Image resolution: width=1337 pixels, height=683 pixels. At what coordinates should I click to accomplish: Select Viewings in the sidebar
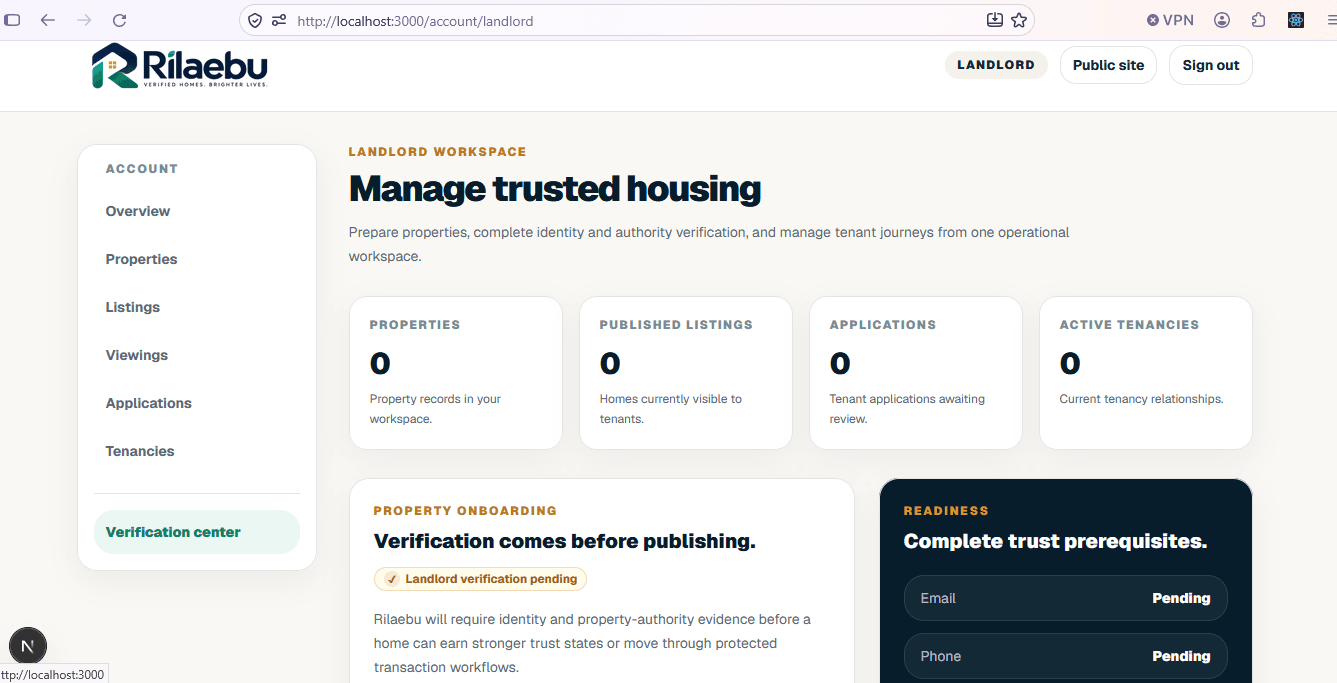pos(137,355)
